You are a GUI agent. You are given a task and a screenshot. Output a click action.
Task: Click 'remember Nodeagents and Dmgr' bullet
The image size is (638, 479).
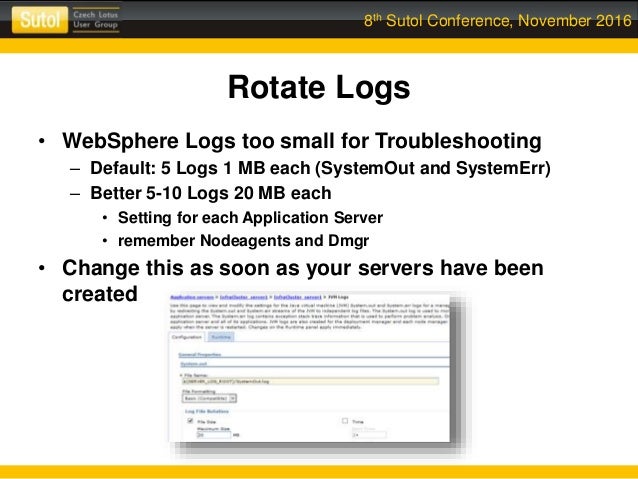pos(243,241)
